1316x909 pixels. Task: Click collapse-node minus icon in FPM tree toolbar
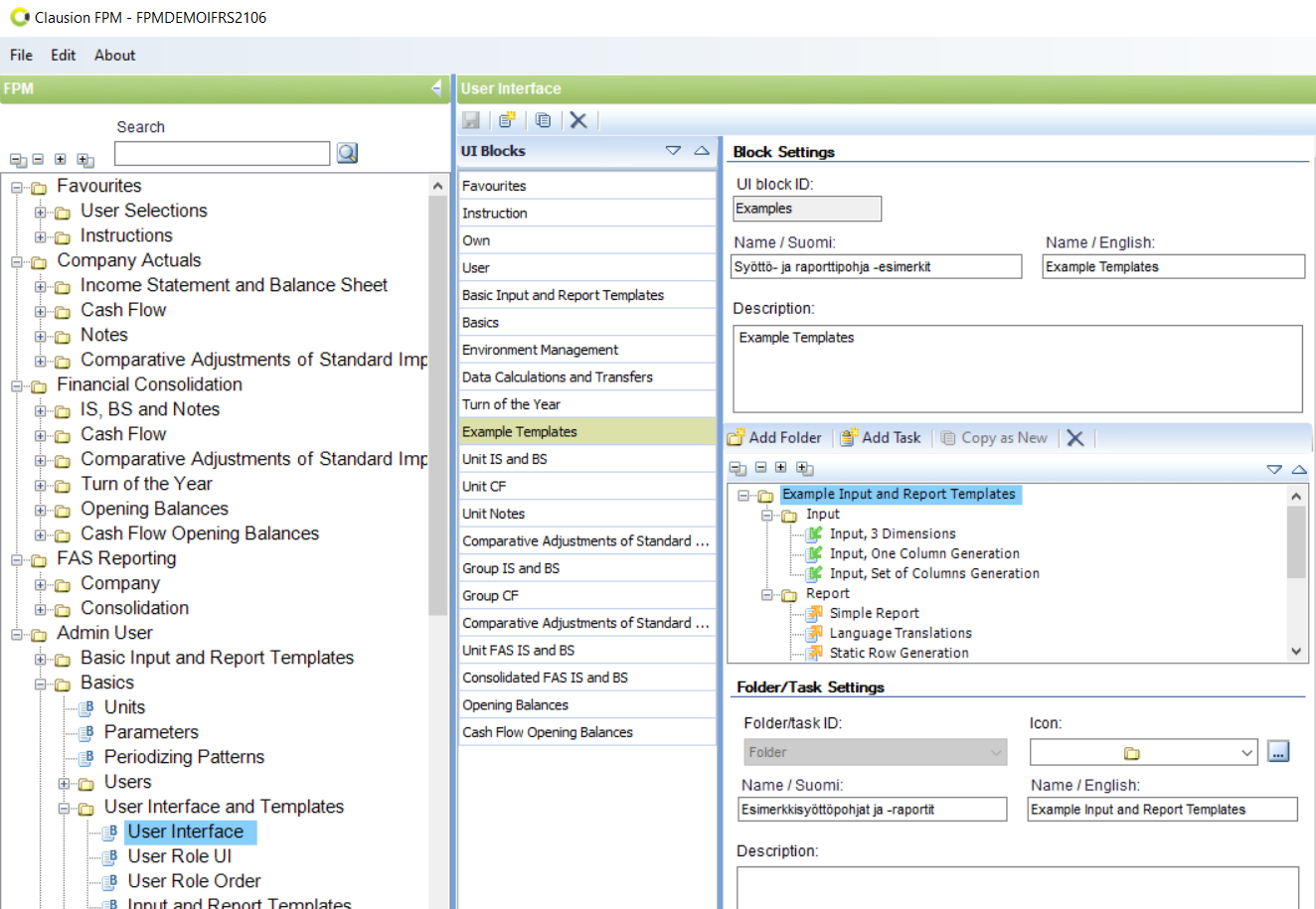(x=38, y=159)
